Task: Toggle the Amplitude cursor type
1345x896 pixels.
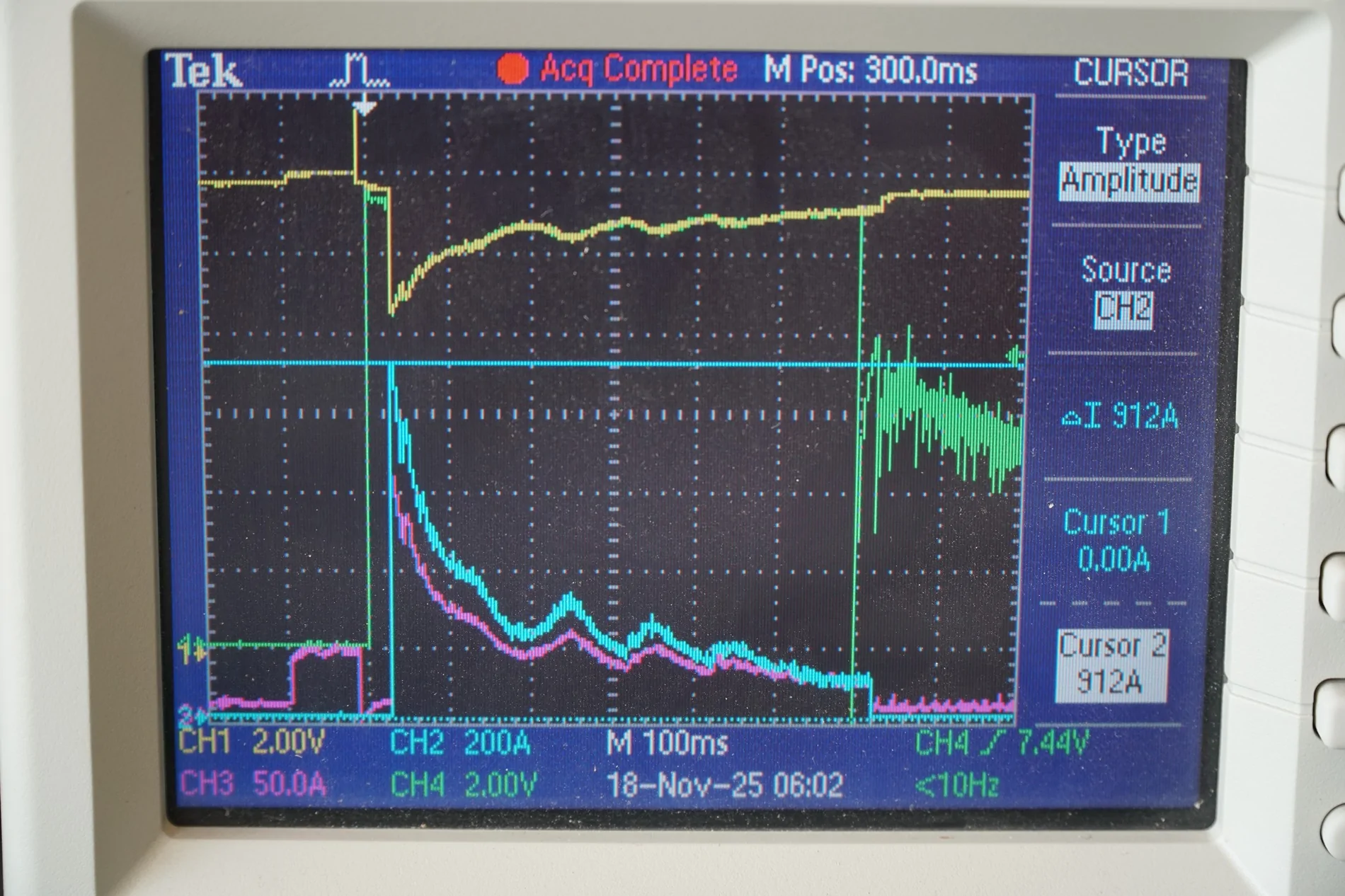Action: (1130, 182)
